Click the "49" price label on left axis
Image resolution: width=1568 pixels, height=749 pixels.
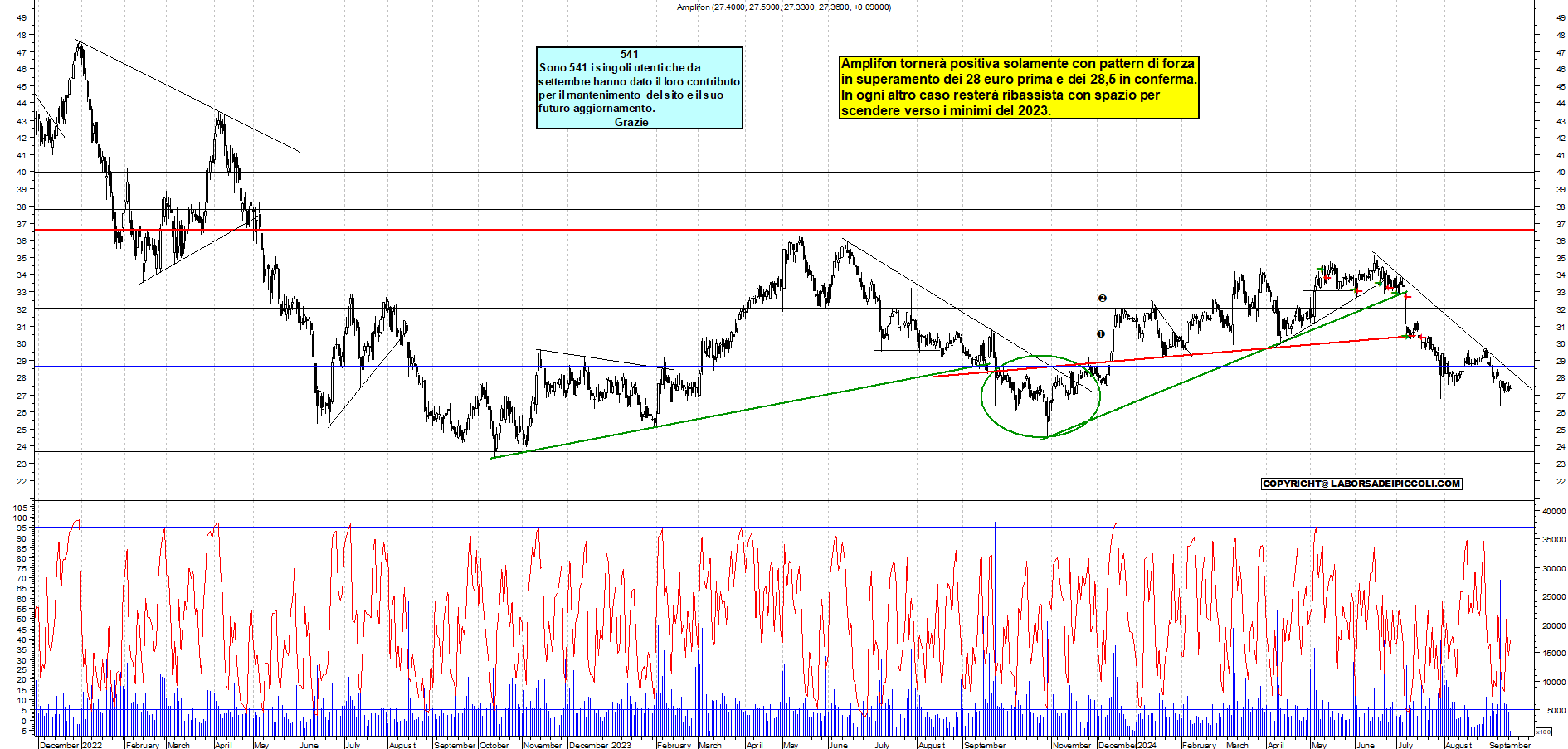pos(21,17)
